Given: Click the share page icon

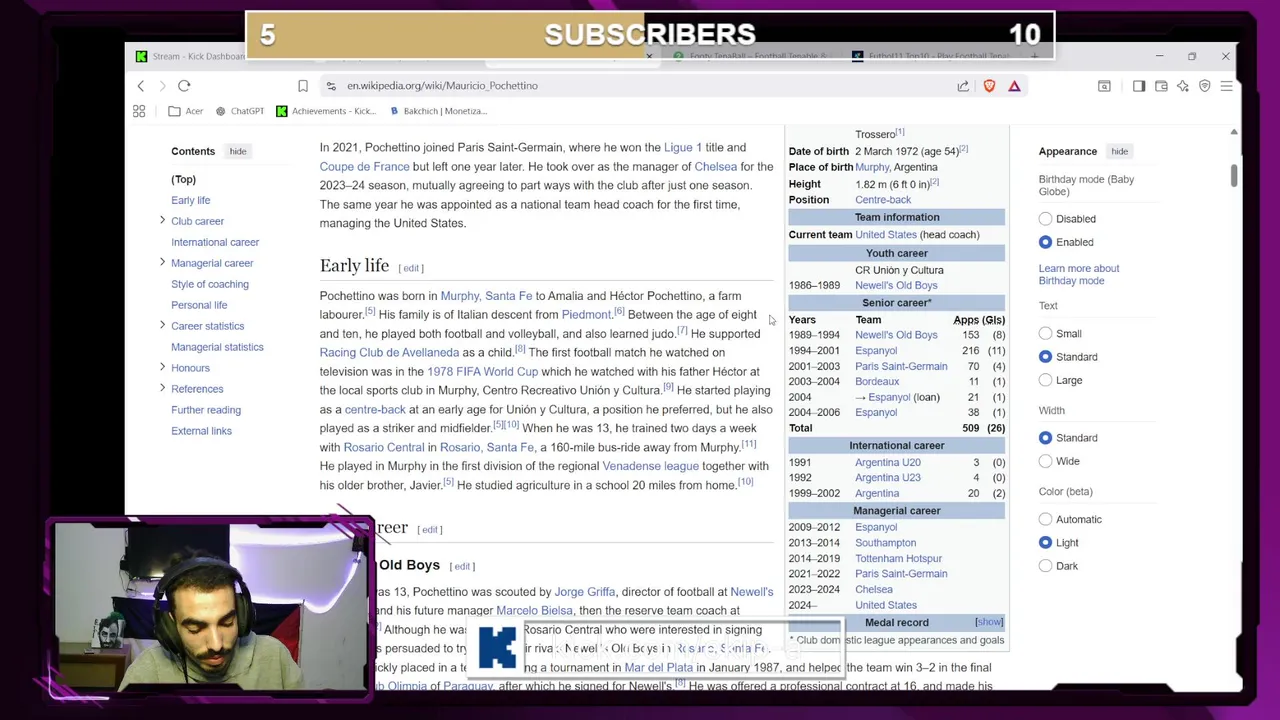Looking at the screenshot, I should (x=963, y=86).
